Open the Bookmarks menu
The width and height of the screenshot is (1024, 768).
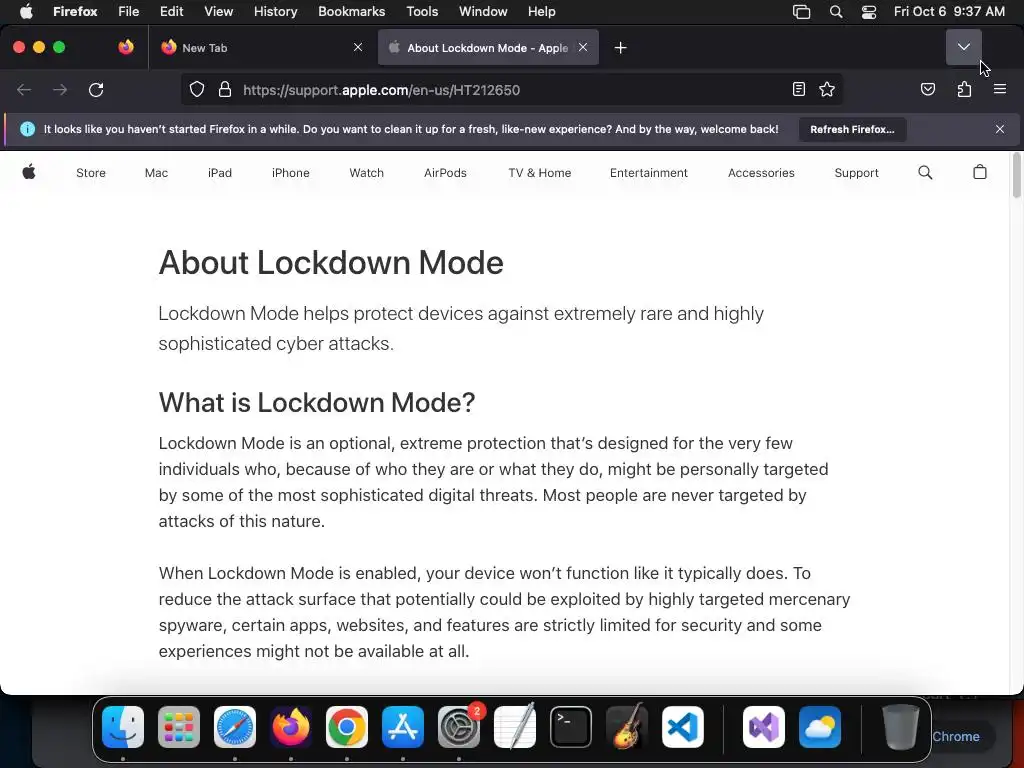point(351,12)
